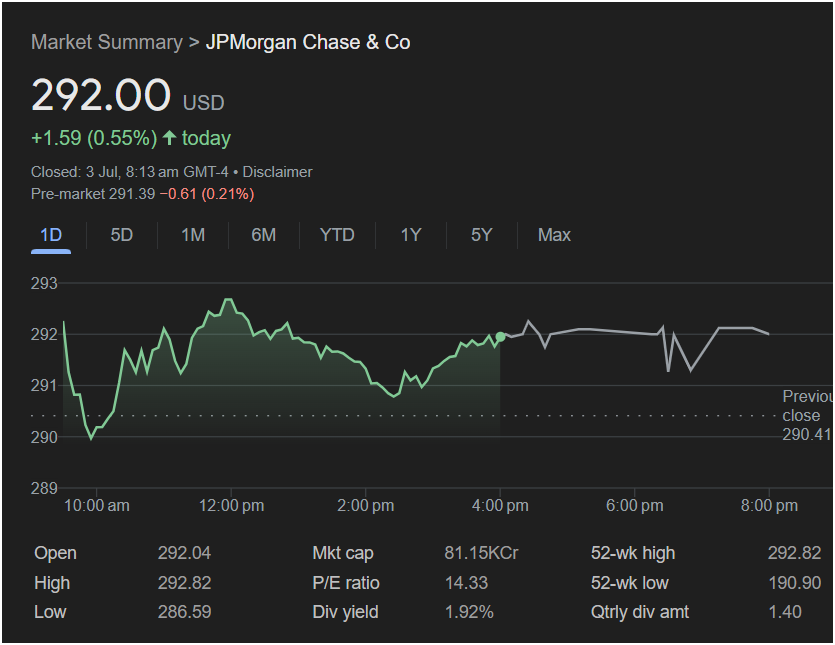Click the 52-wk low value 190.90

point(795,583)
